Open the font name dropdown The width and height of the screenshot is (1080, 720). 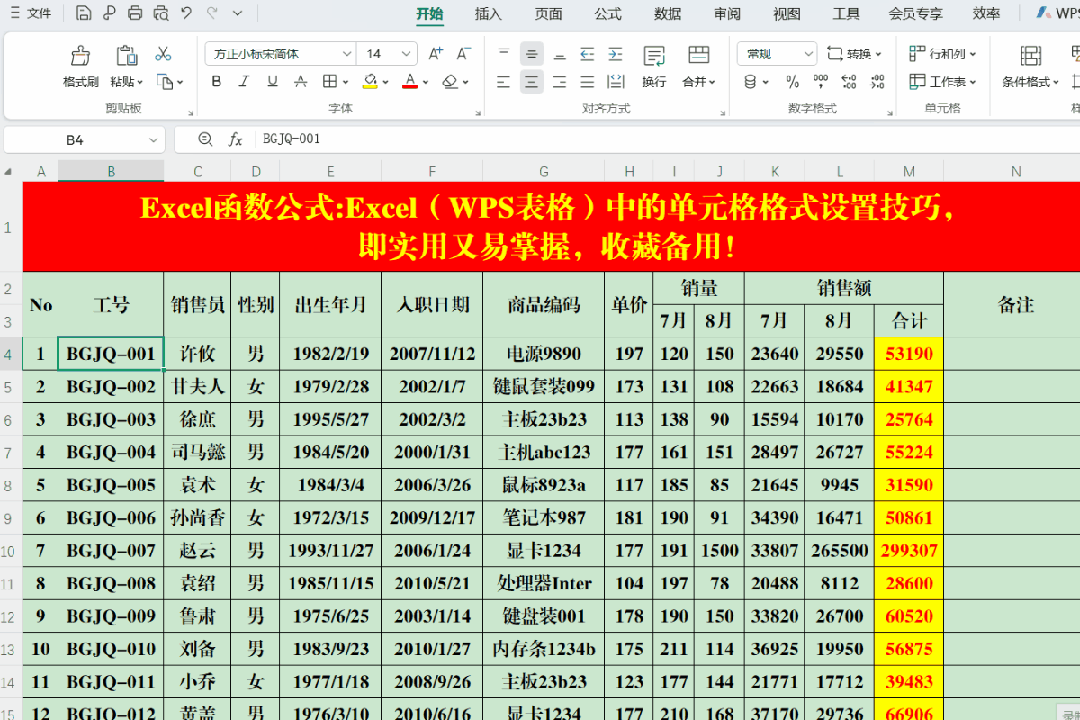click(x=347, y=54)
